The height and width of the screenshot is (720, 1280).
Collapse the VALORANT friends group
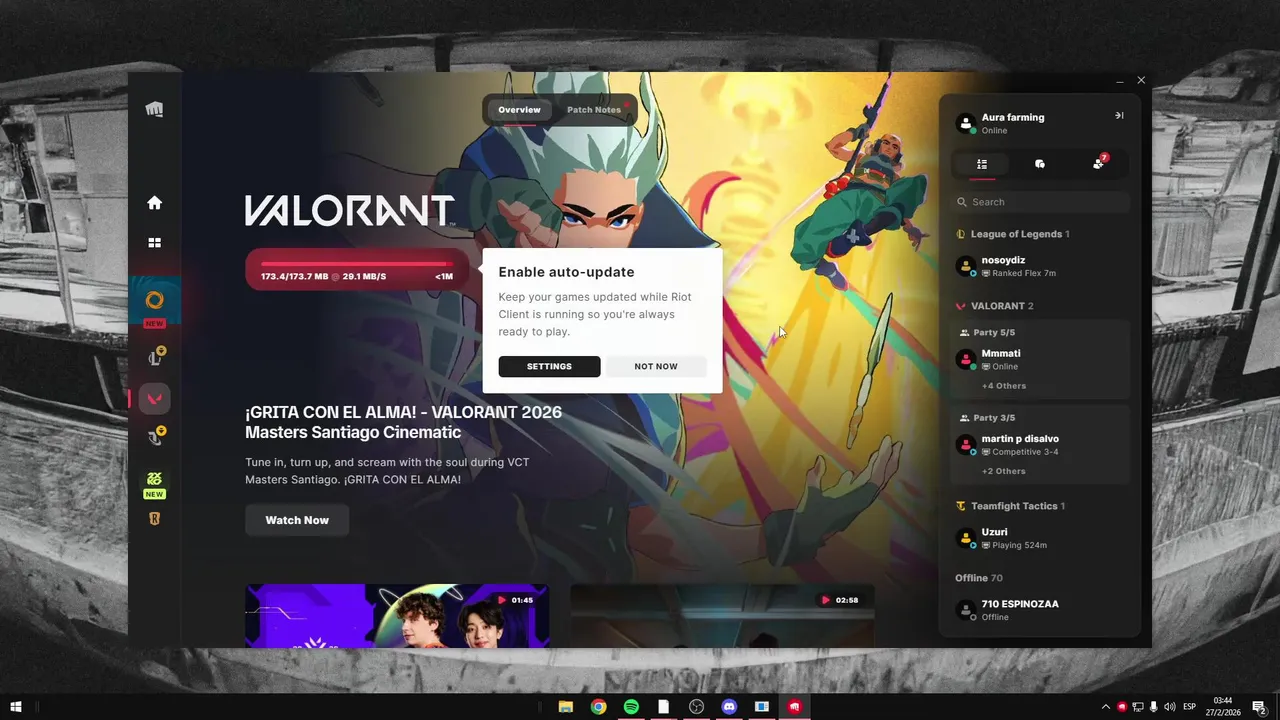(995, 306)
